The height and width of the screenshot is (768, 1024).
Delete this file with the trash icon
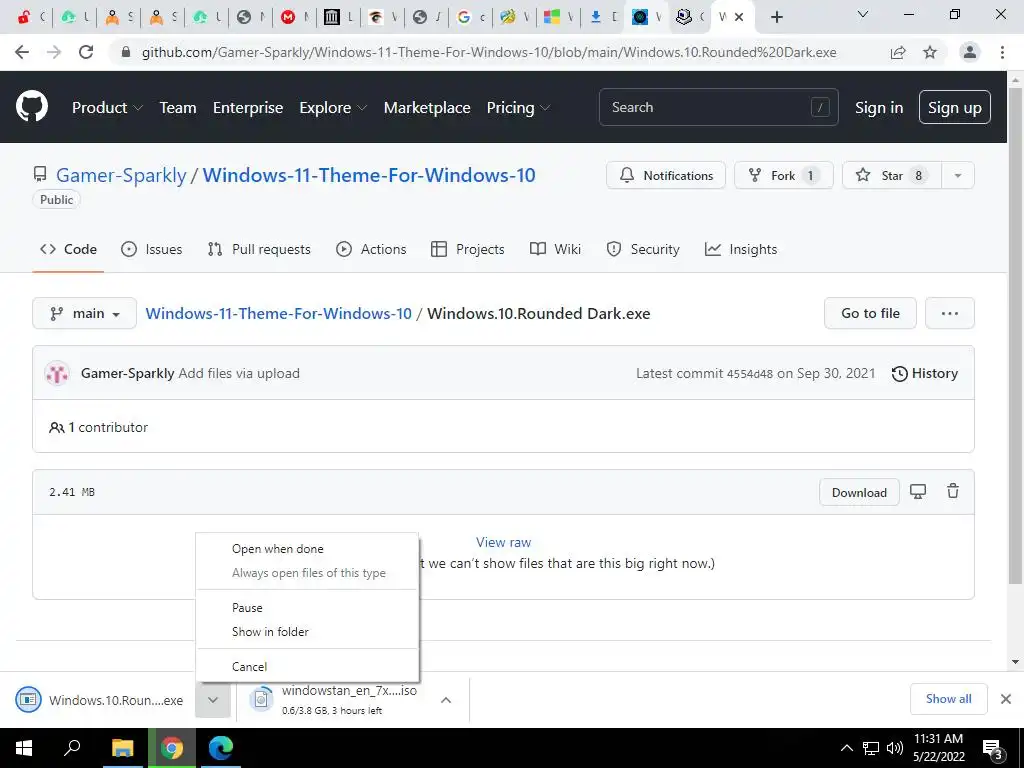click(953, 491)
